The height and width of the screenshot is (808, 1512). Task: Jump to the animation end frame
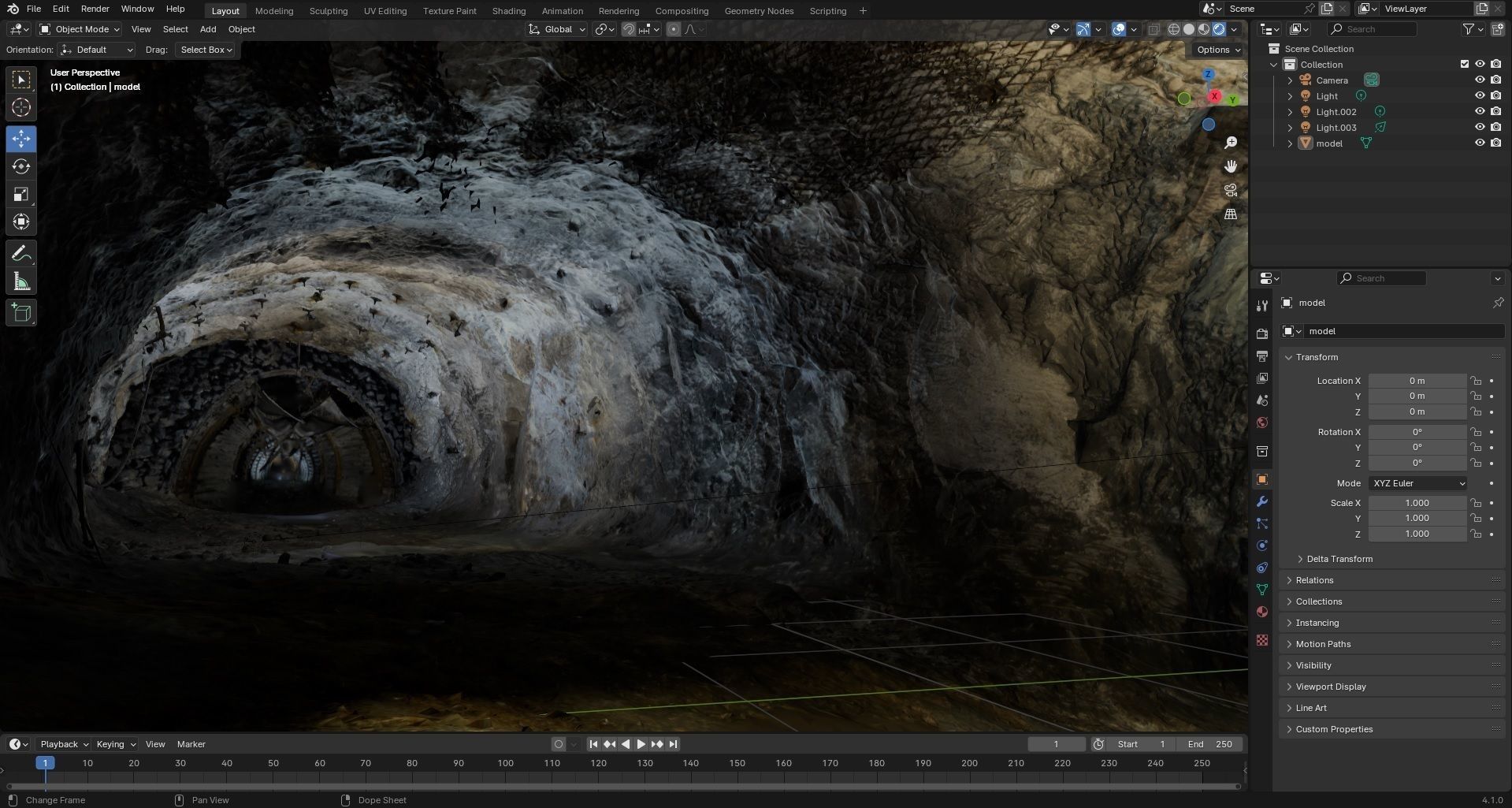tap(673, 744)
